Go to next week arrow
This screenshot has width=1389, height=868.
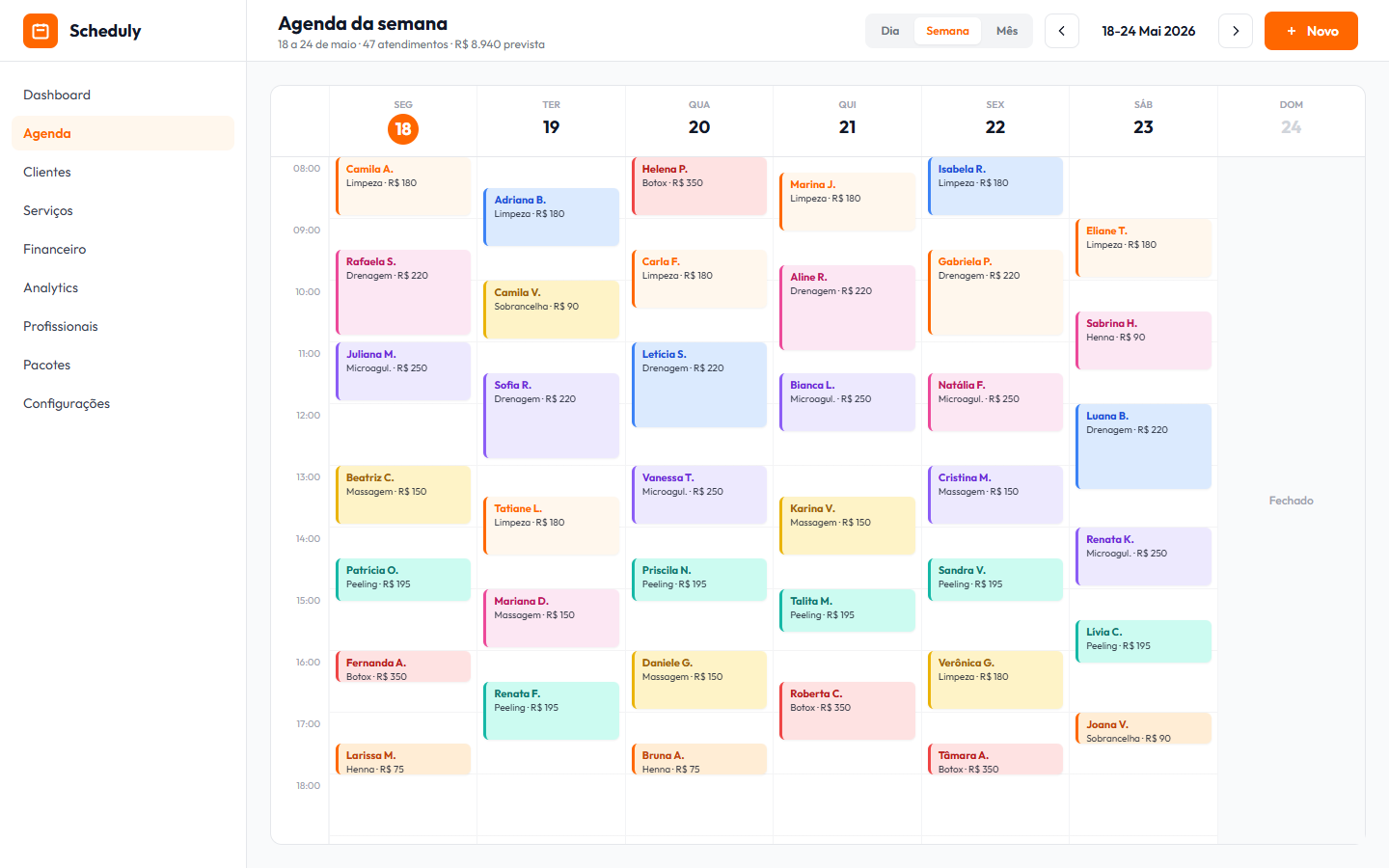(1236, 31)
